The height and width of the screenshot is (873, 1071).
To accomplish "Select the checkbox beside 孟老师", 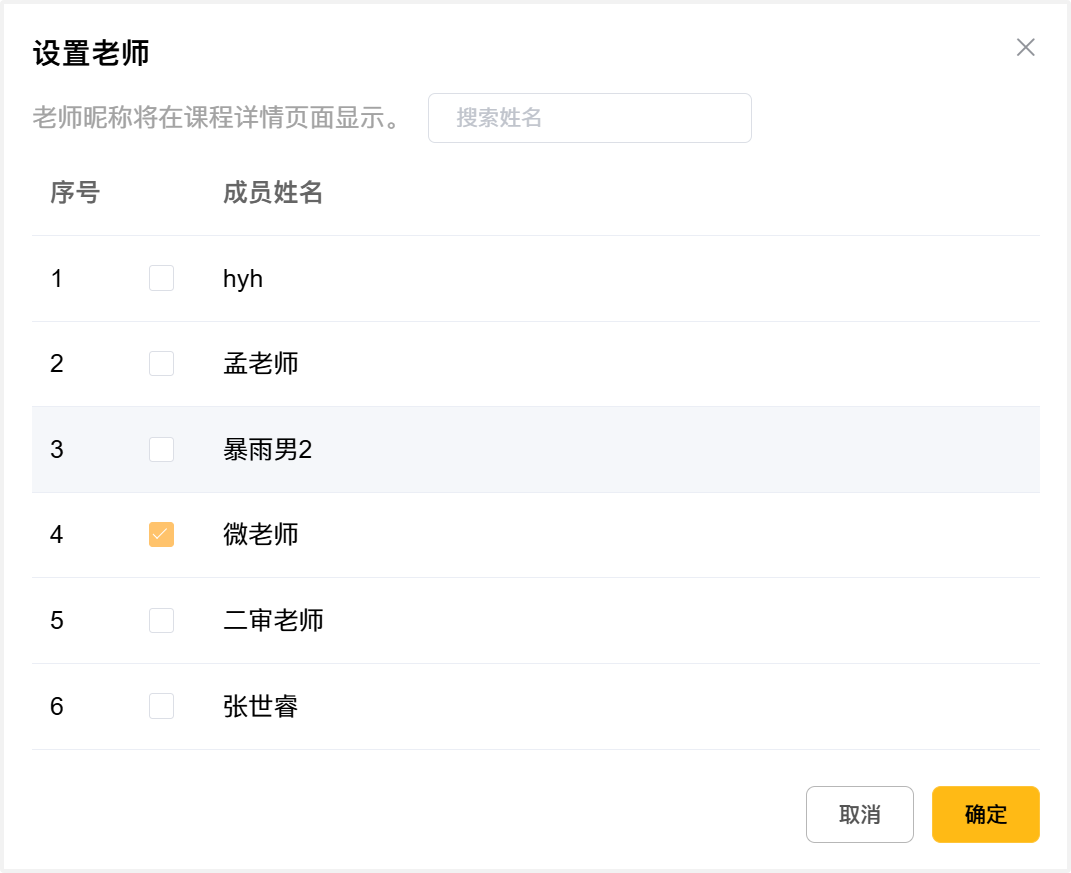I will pos(161,363).
